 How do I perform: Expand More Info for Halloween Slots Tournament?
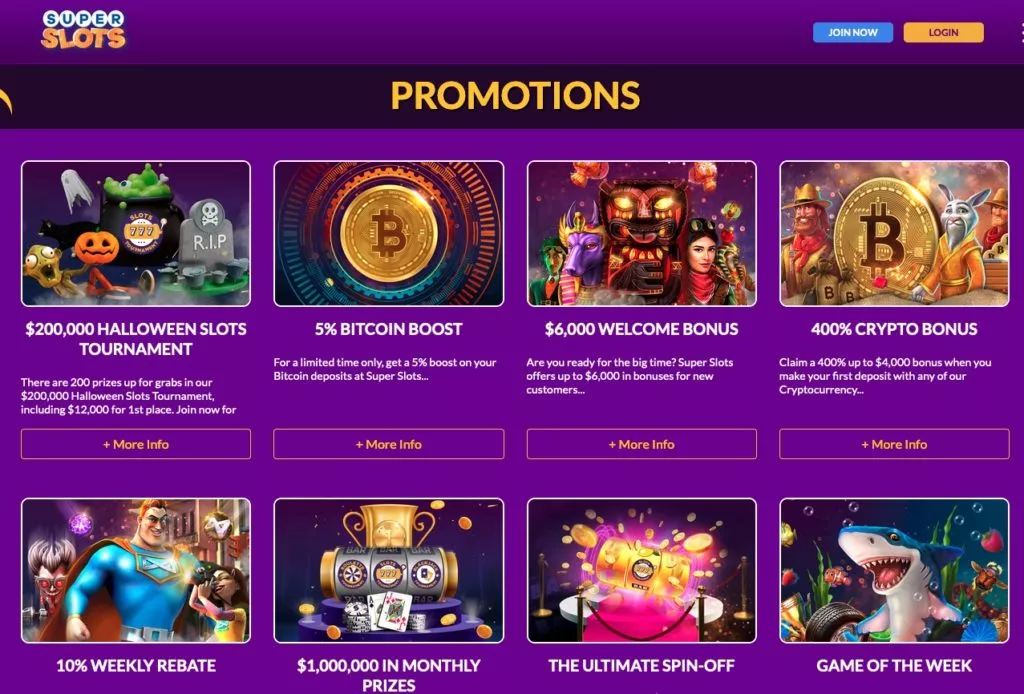(136, 444)
